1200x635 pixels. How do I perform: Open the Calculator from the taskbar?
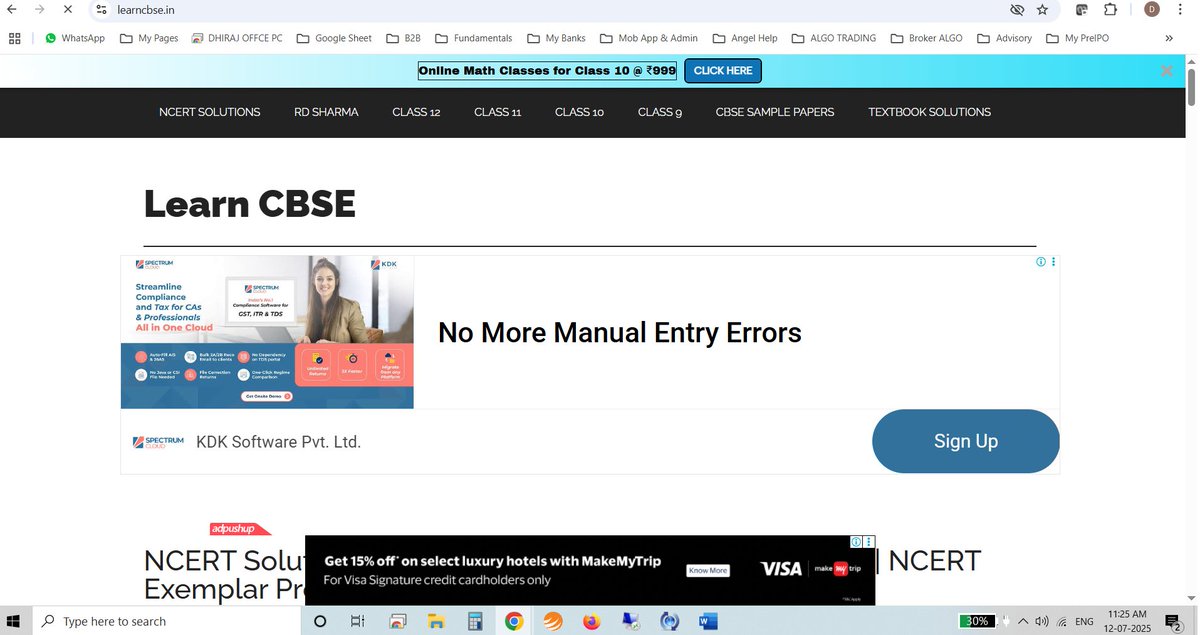475,621
